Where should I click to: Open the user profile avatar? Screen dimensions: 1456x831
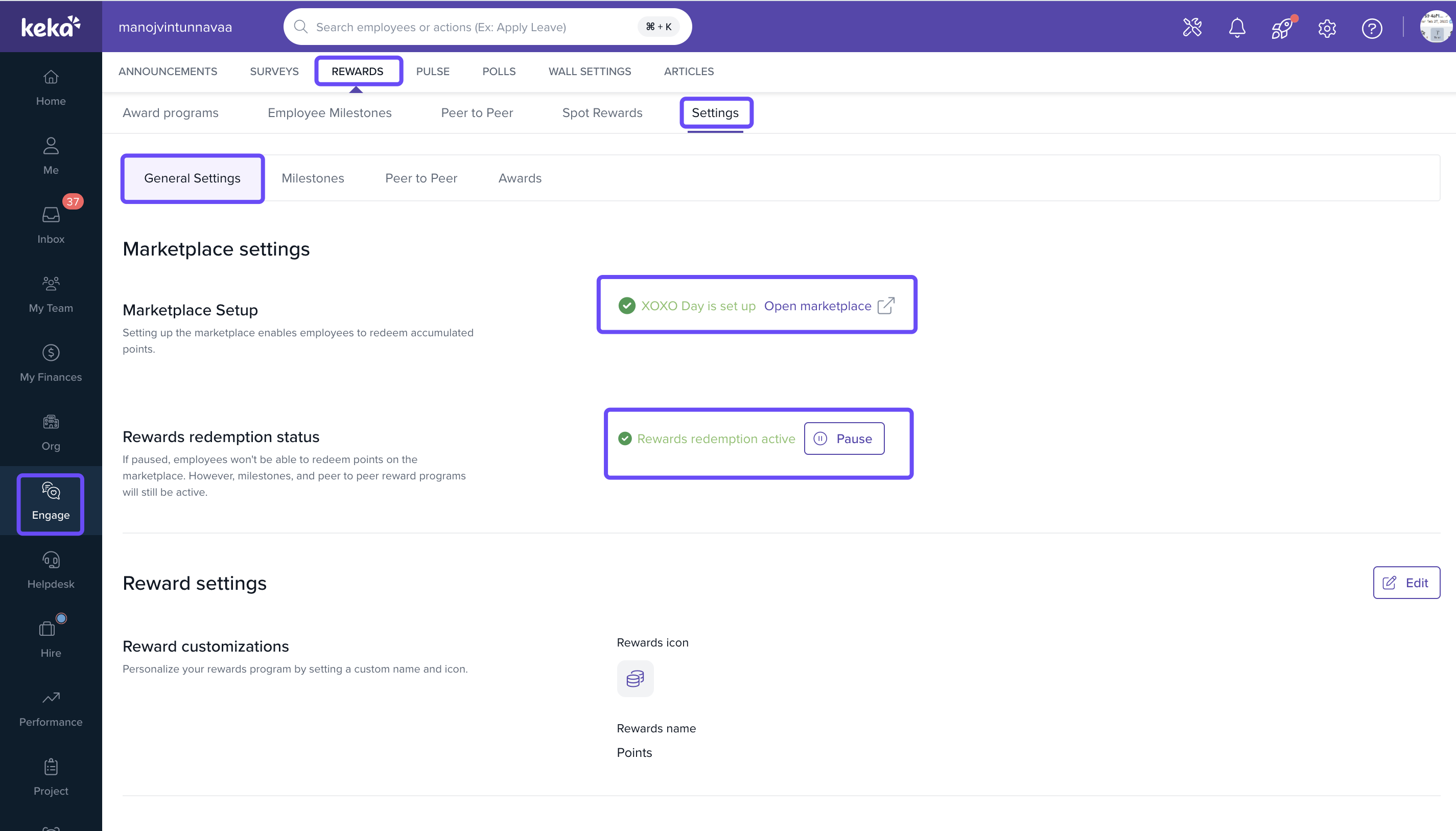click(x=1435, y=27)
